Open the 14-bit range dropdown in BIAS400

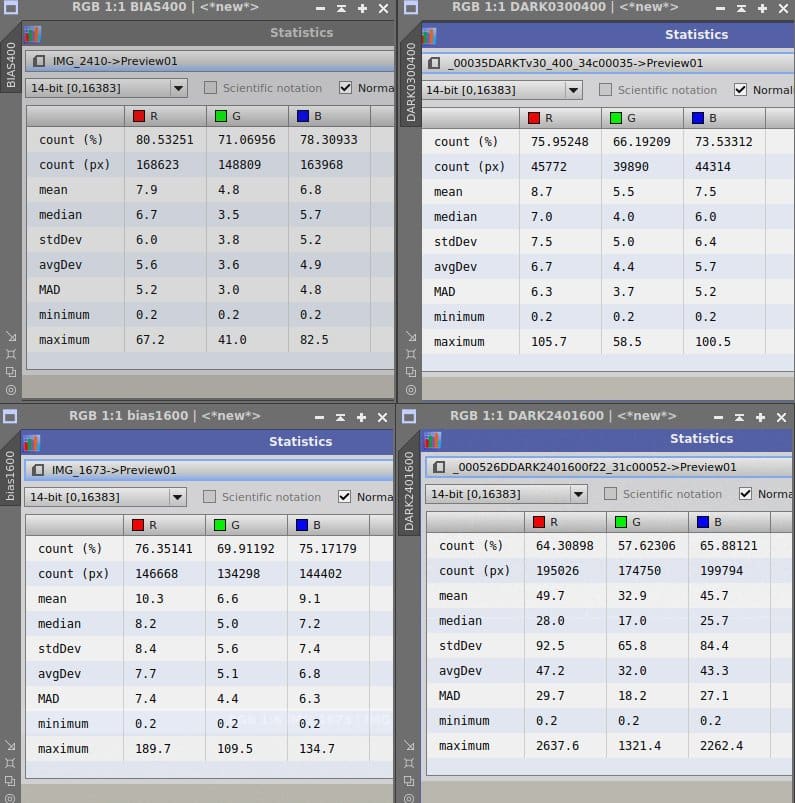[106, 88]
